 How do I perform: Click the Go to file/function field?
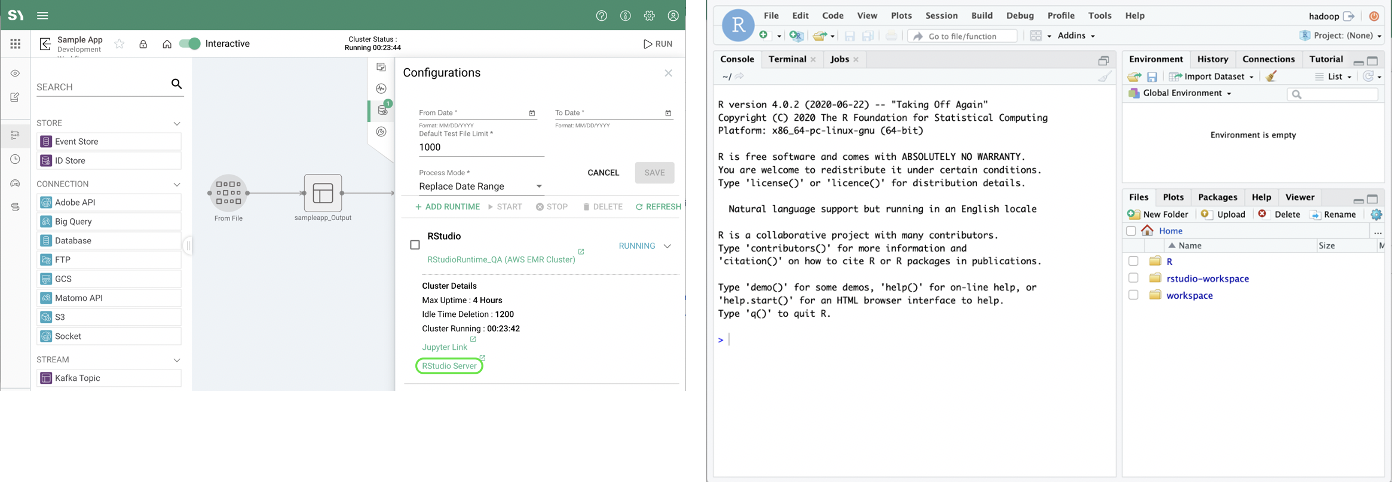point(961,35)
